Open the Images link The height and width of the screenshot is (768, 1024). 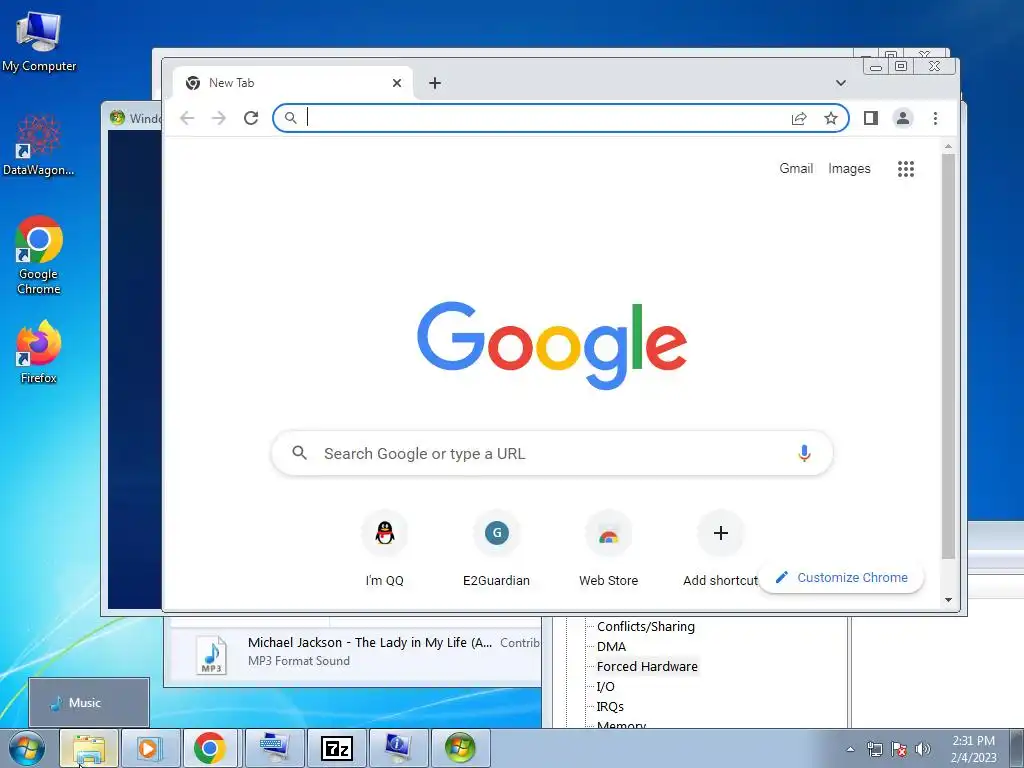coord(849,168)
